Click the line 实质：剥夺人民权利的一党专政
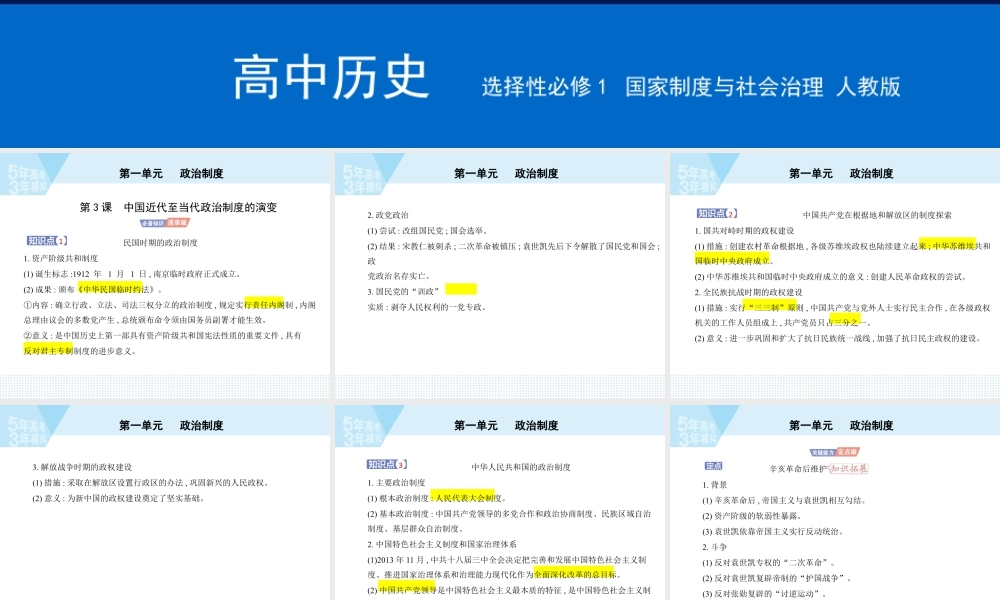 427,307
